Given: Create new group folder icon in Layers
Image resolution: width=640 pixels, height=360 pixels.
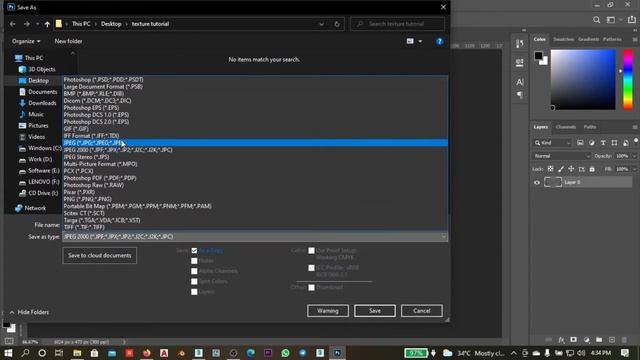Looking at the screenshot, I should (599, 340).
